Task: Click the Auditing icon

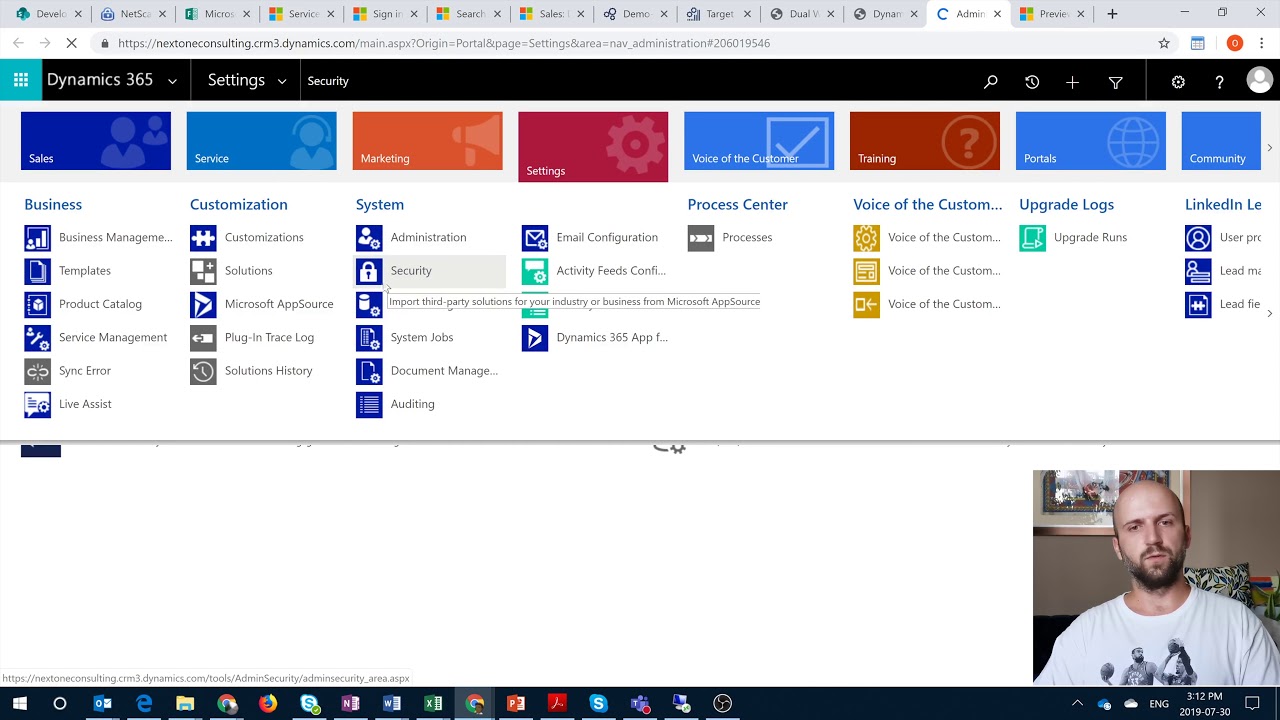Action: (369, 404)
